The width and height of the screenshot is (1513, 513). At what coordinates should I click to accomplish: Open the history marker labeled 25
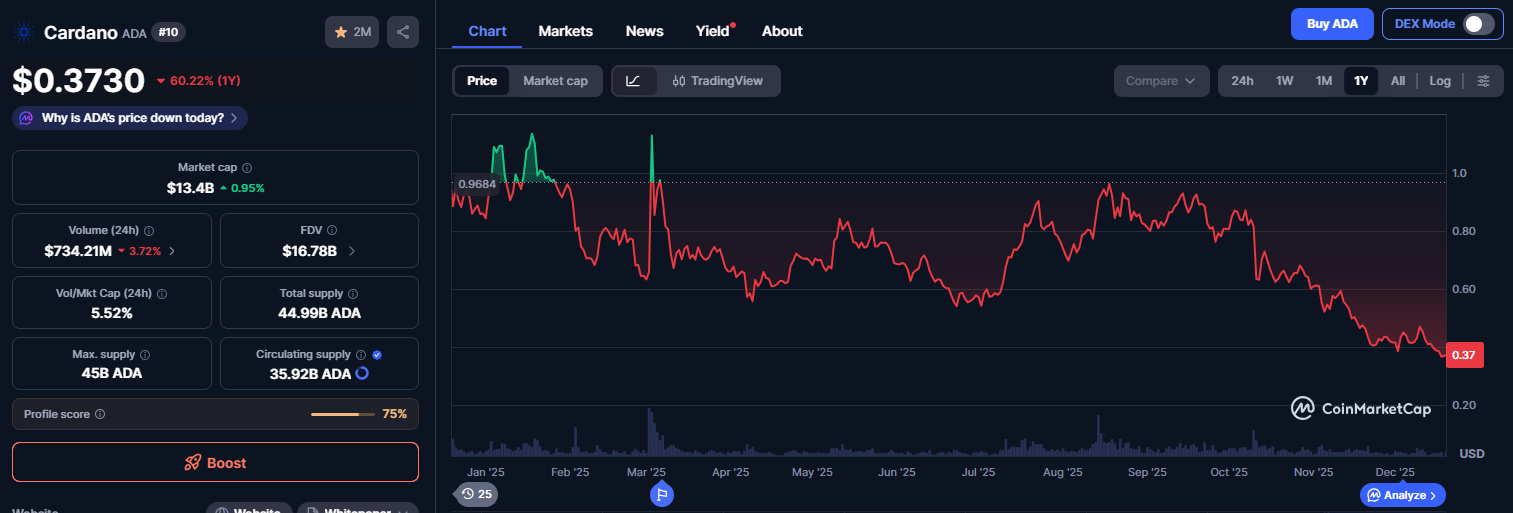click(476, 494)
